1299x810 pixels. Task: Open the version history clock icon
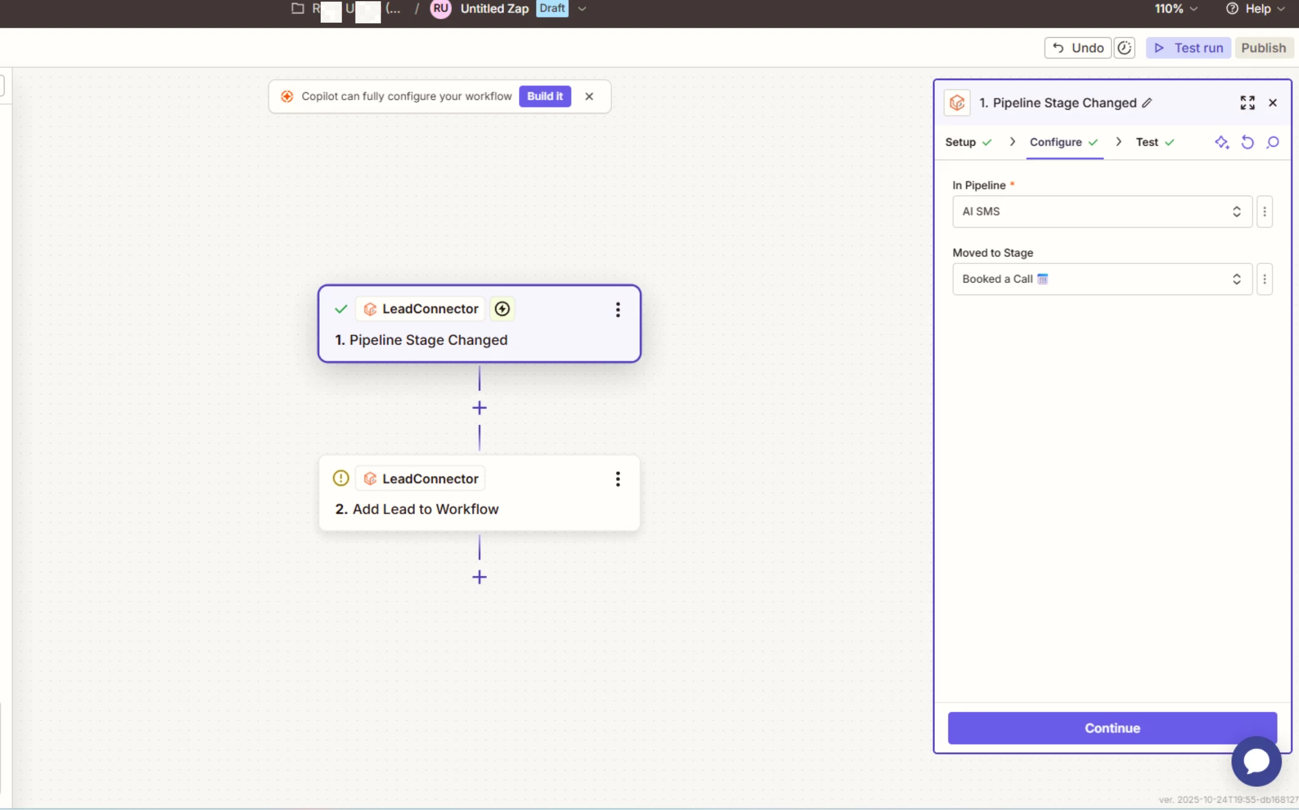pos(1124,48)
